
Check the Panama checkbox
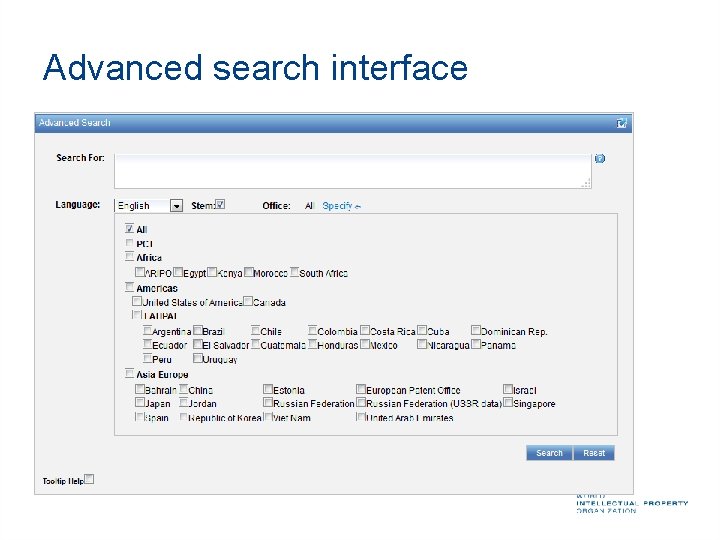click(x=476, y=344)
